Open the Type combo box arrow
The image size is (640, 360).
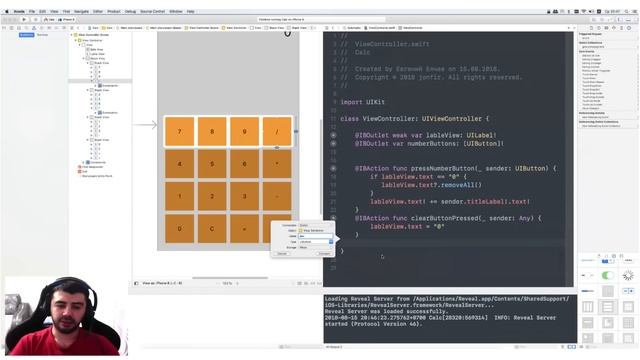point(331,242)
